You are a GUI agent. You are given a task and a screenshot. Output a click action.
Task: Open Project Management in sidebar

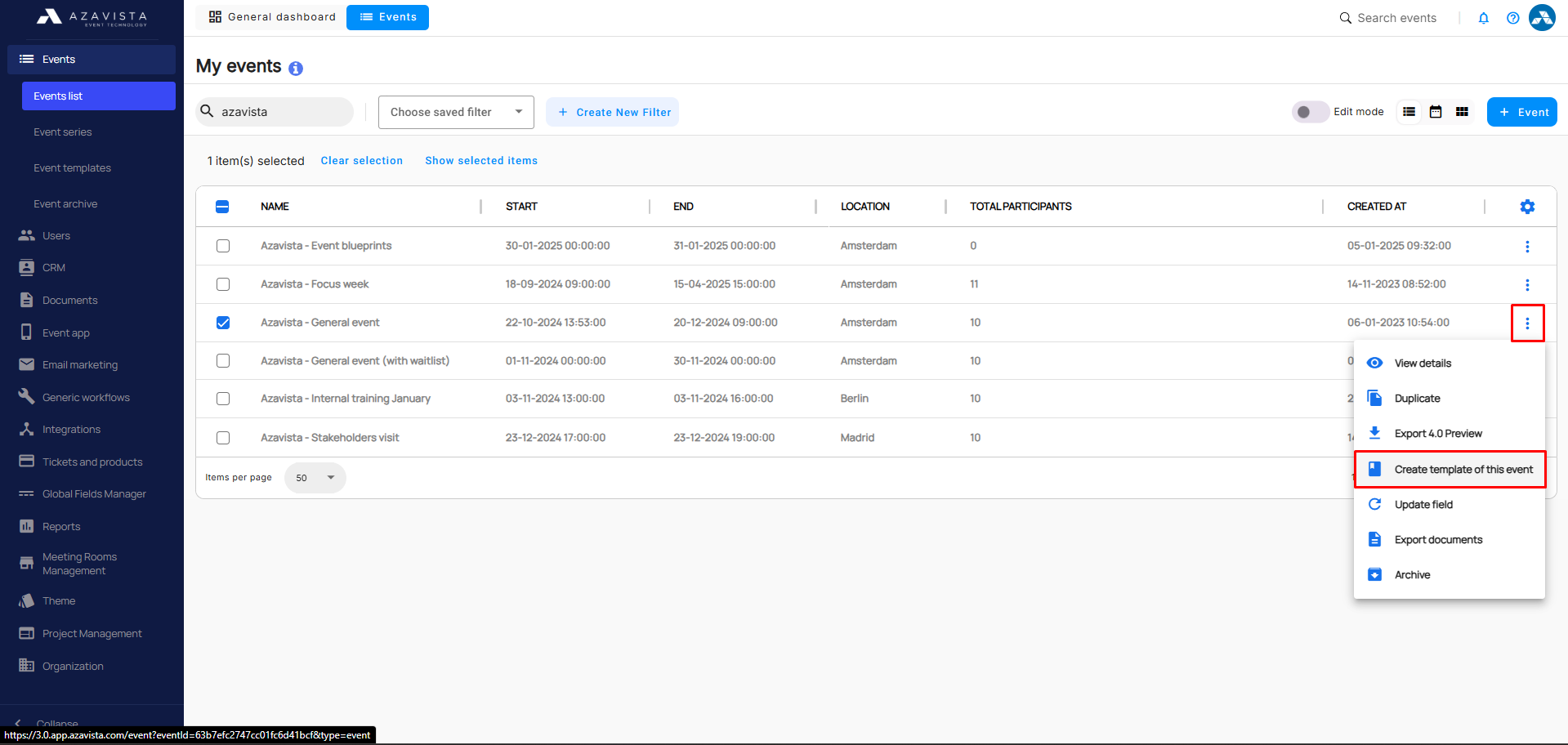[92, 634]
